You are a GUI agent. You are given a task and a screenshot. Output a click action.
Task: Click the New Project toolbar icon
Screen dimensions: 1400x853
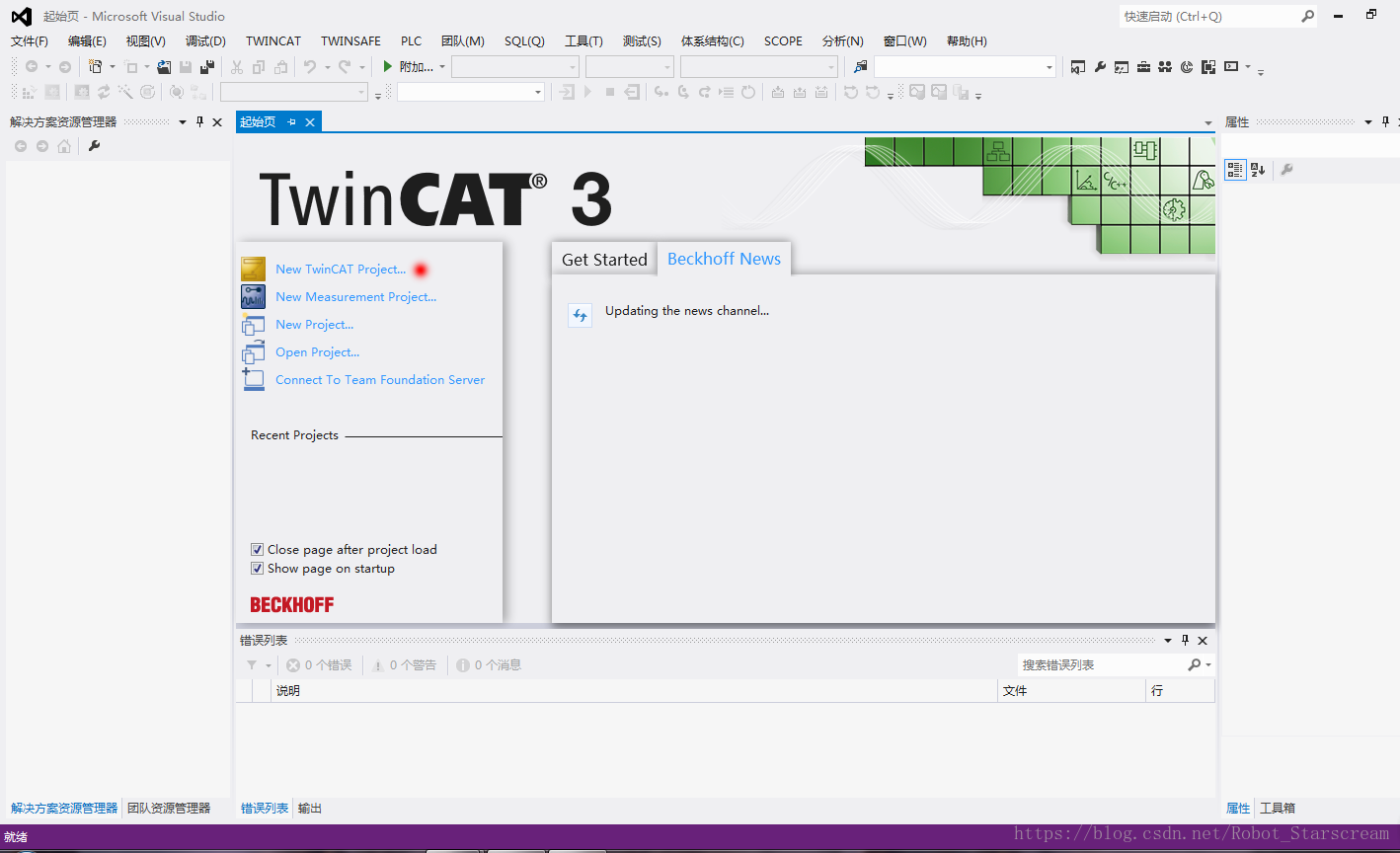tap(95, 67)
